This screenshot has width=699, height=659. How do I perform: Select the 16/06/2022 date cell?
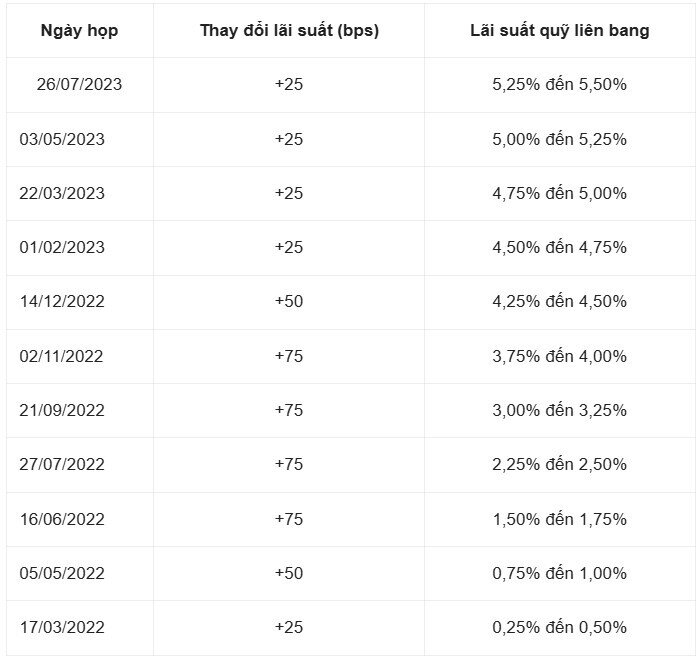click(62, 519)
